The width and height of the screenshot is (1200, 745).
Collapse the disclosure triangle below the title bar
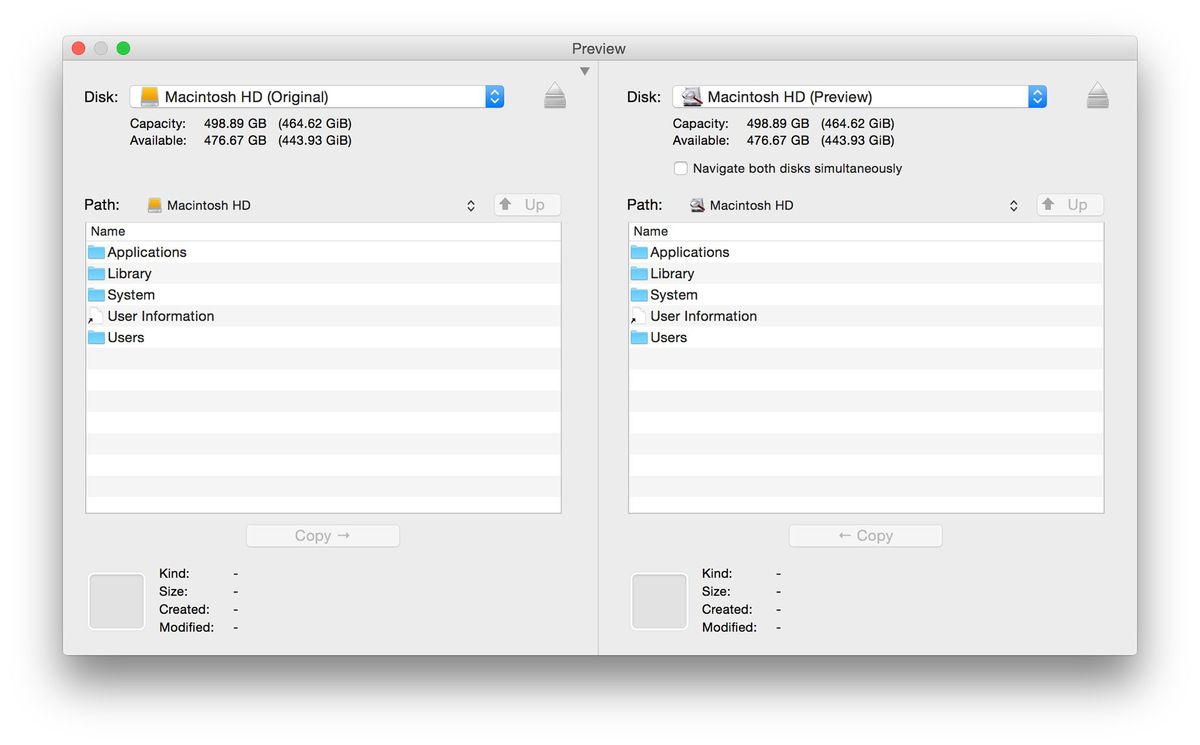[584, 70]
